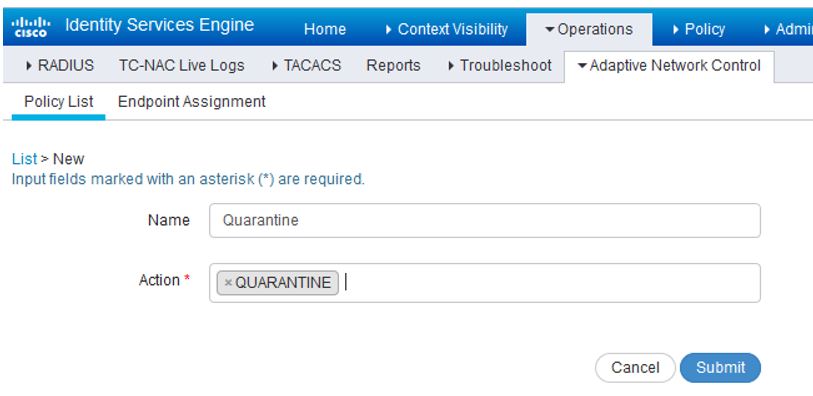This screenshot has width=813, height=396.
Task: Cancel the new policy form
Action: pos(635,368)
